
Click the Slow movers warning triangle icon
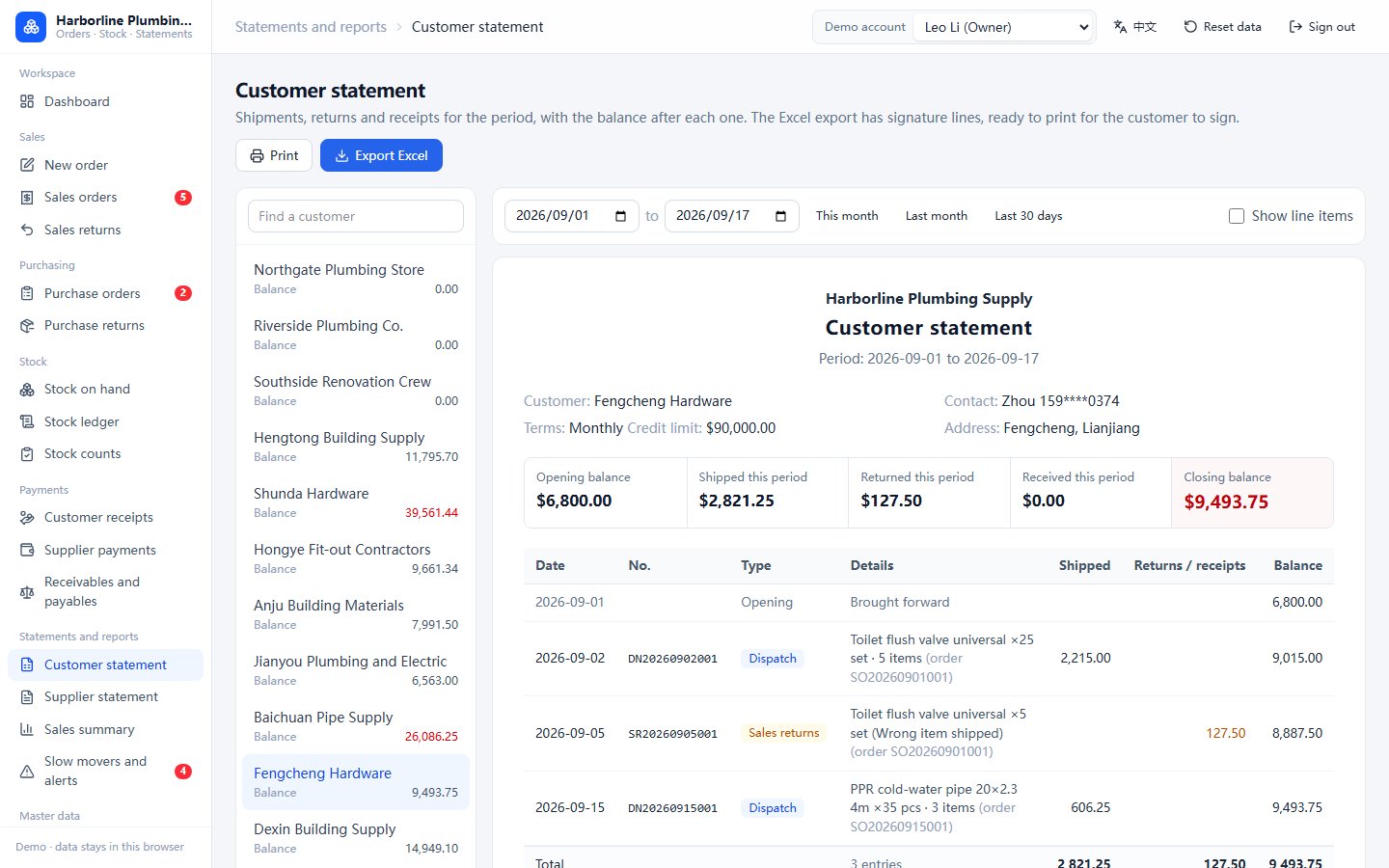[x=27, y=771]
